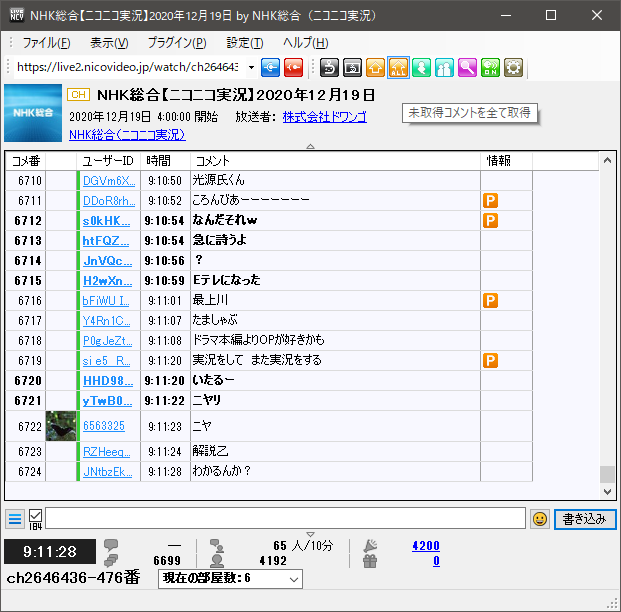Open the 現在の部屋数:6 dropdown
The width and height of the screenshot is (621, 612).
coord(230,579)
